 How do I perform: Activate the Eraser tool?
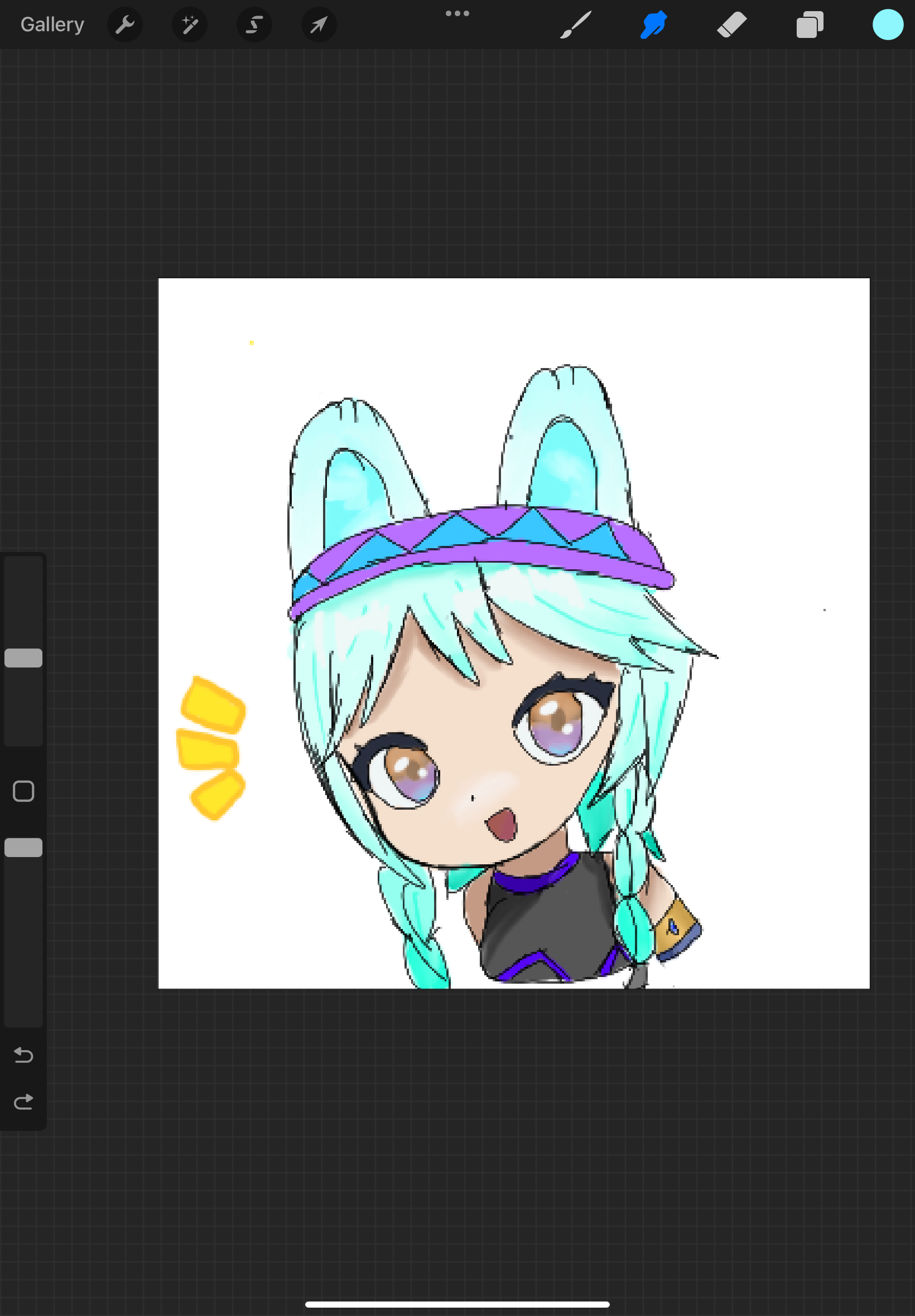click(731, 25)
